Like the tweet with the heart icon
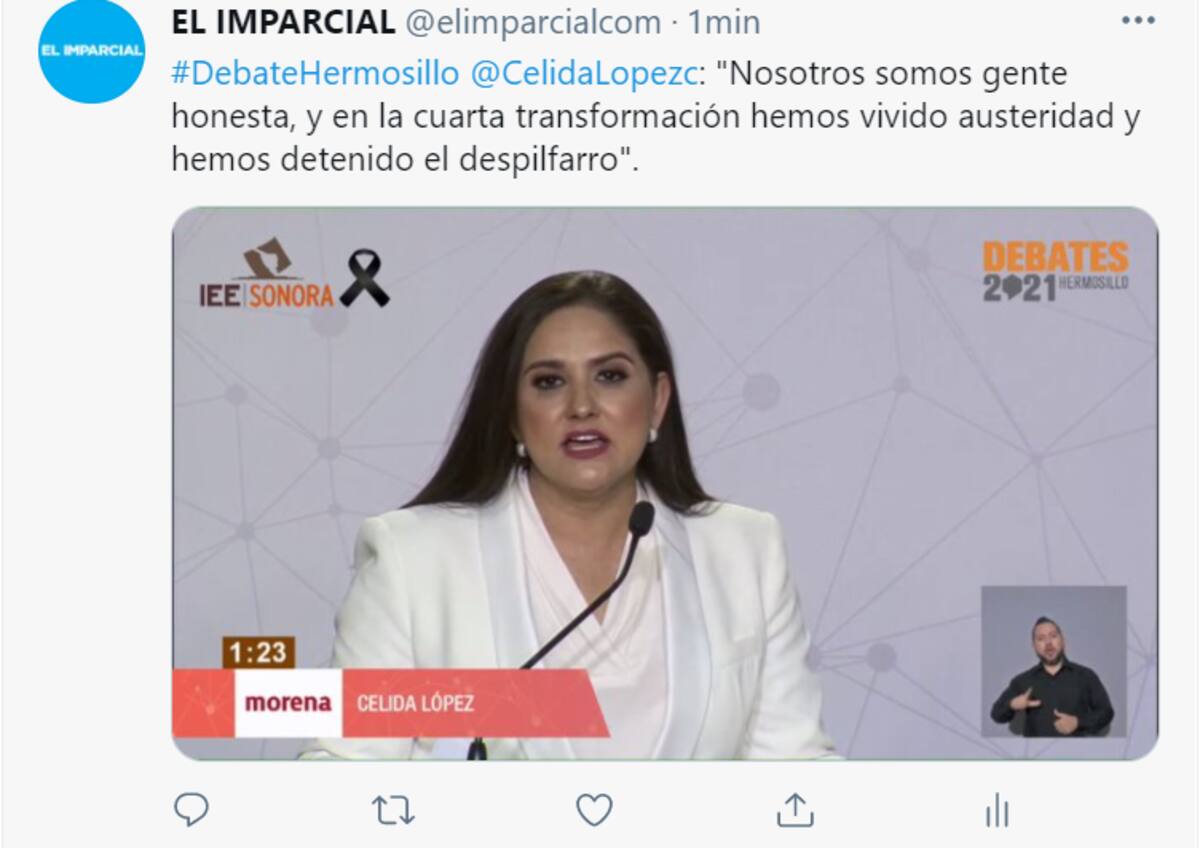1200x848 pixels. (594, 809)
